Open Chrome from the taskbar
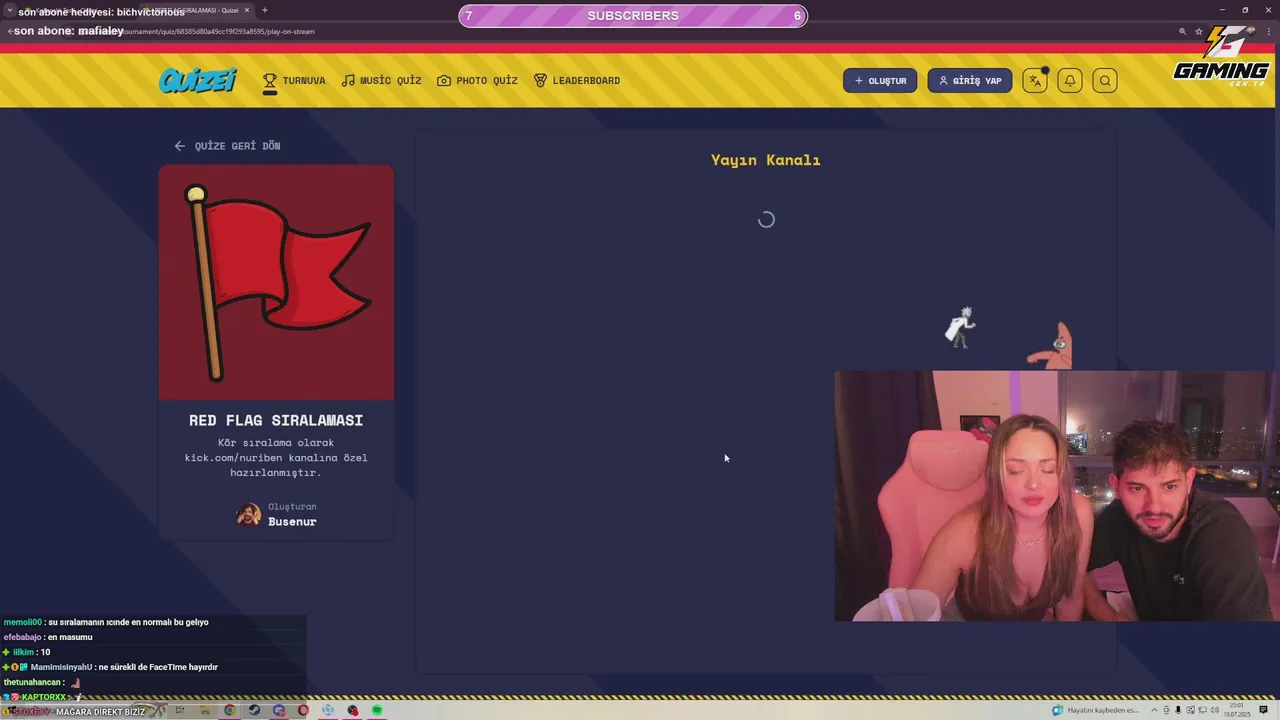 (230, 710)
